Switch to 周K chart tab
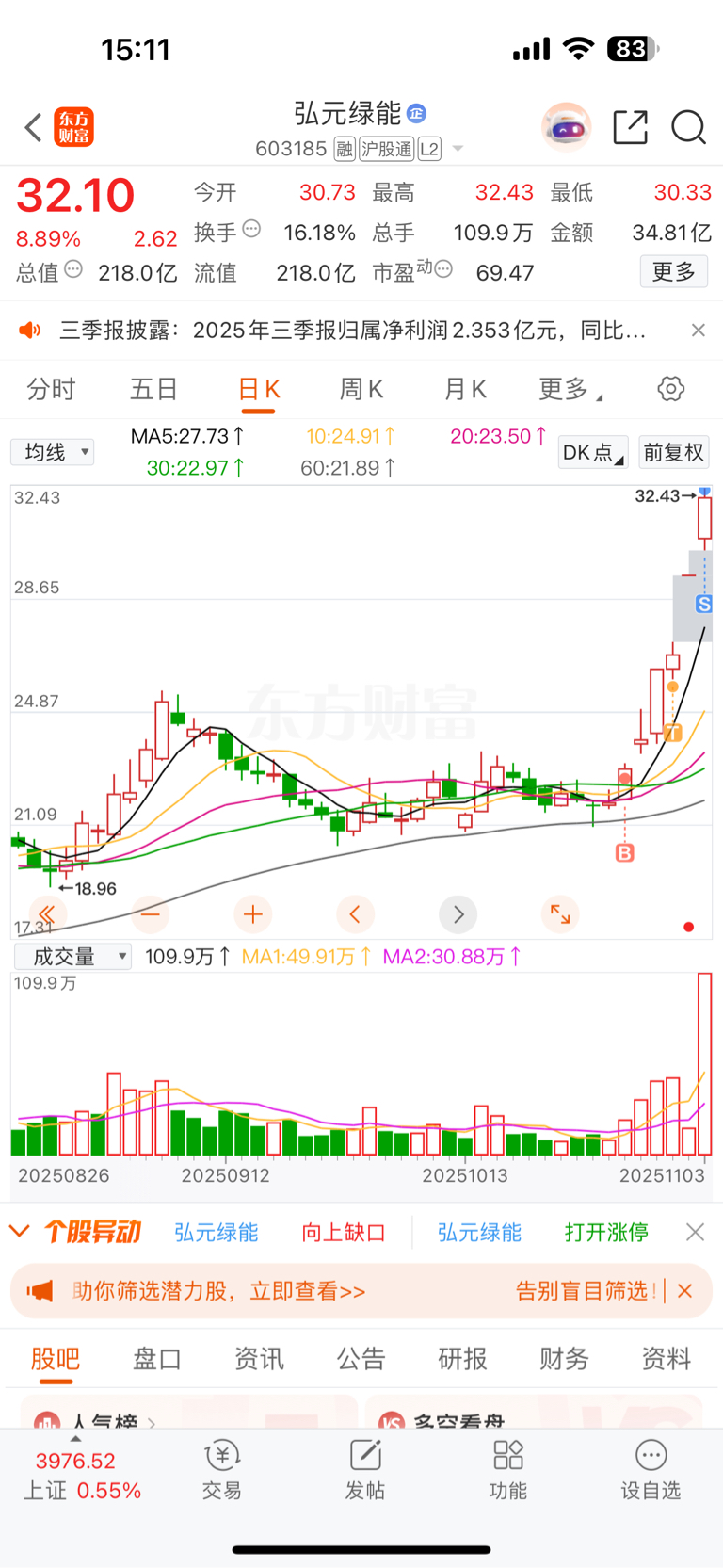Screen dimensions: 723x1568 361,389
